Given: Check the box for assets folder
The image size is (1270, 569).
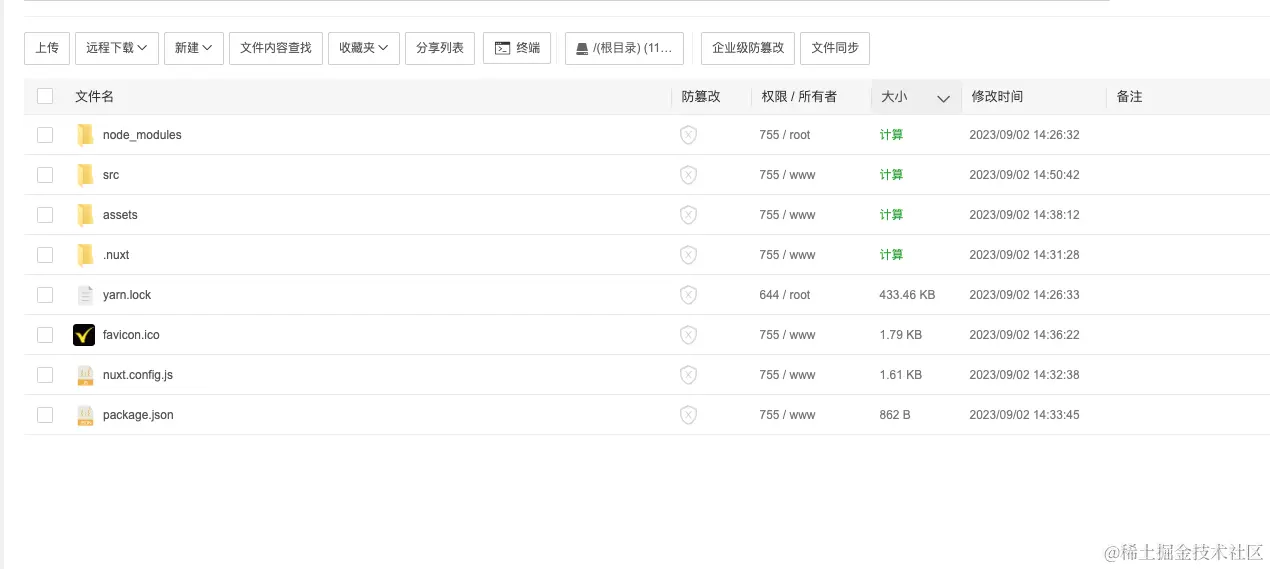Looking at the screenshot, I should tap(45, 215).
